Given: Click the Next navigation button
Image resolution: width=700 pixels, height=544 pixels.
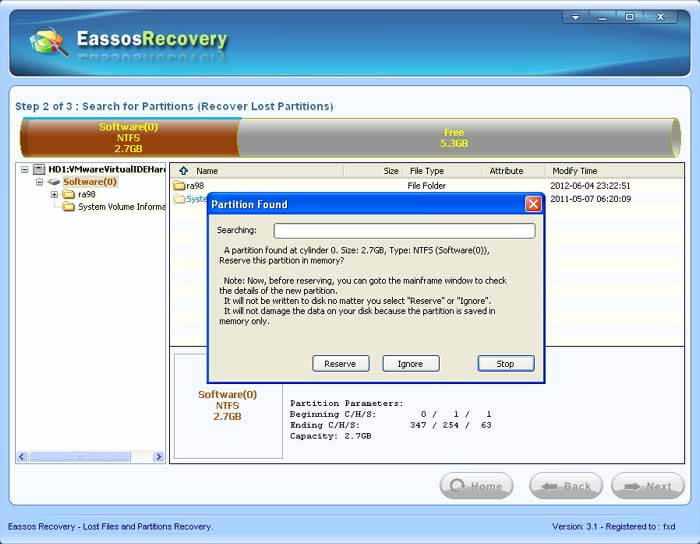Looking at the screenshot, I should pyautogui.click(x=648, y=486).
